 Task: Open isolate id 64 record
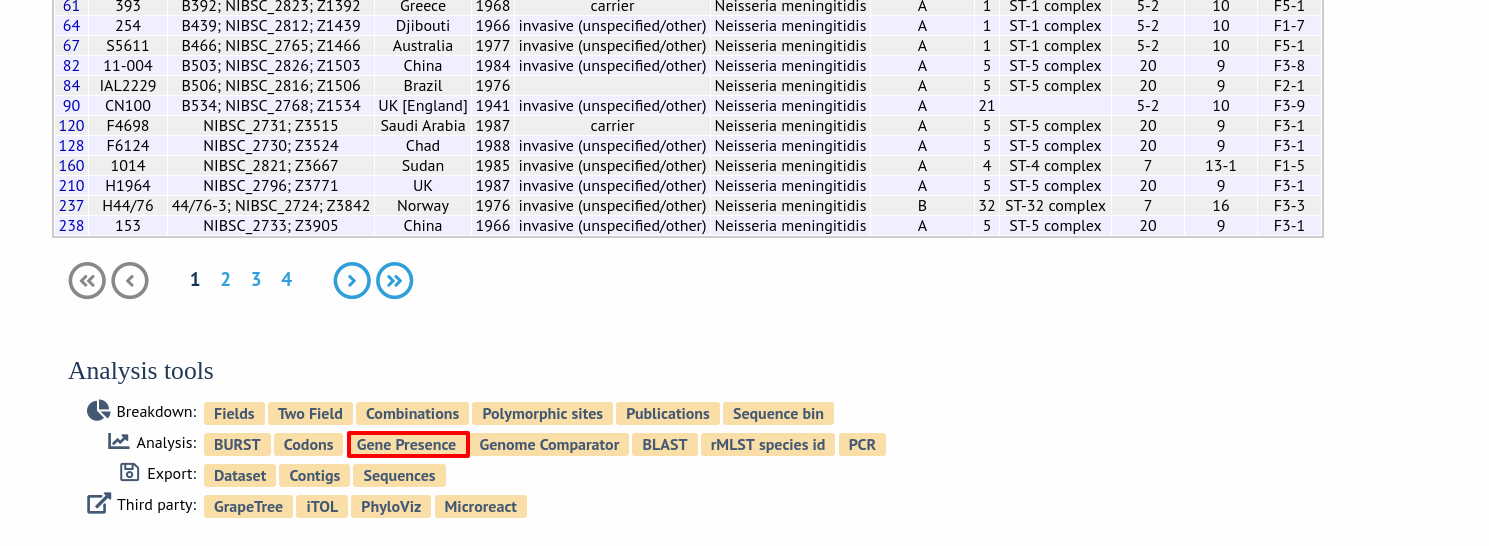click(x=71, y=26)
